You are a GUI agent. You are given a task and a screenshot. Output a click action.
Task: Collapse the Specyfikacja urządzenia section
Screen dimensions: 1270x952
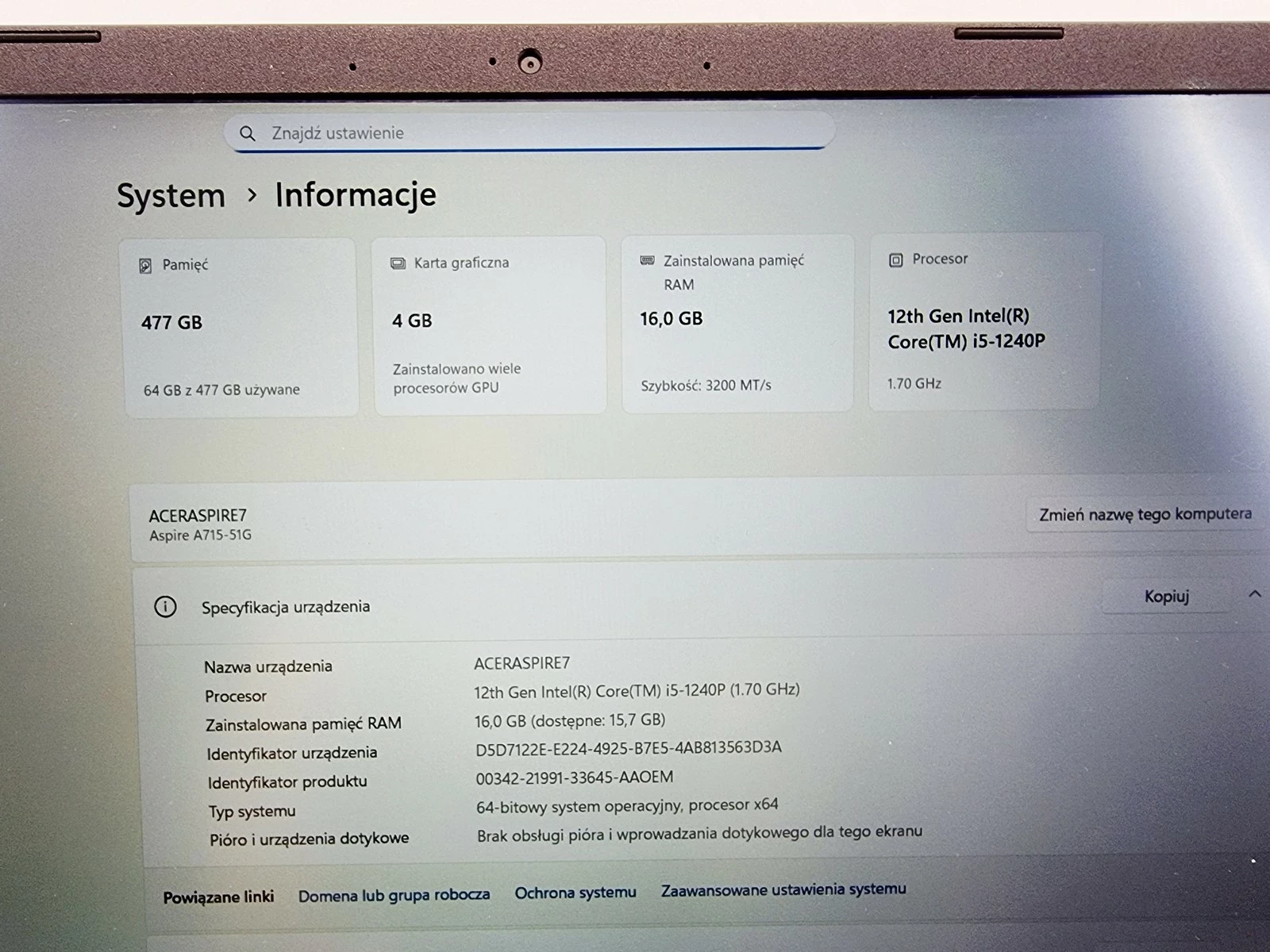coord(1255,593)
